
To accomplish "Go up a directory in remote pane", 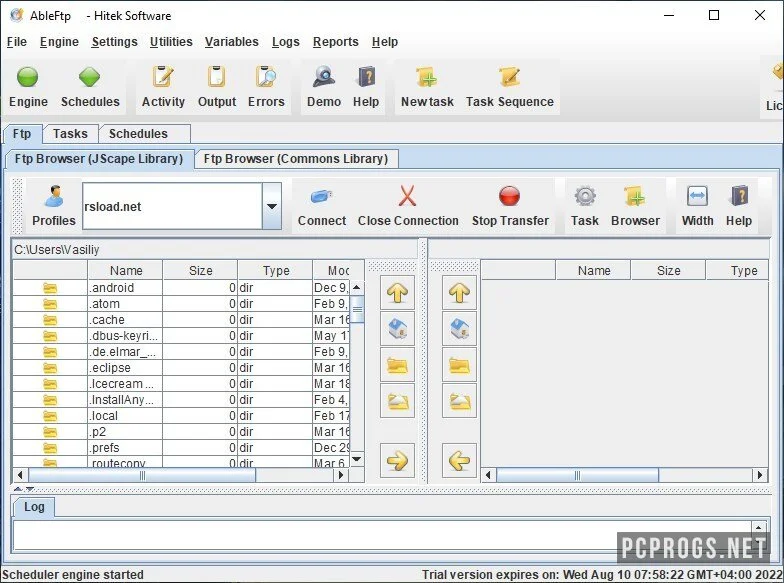I will 460,292.
